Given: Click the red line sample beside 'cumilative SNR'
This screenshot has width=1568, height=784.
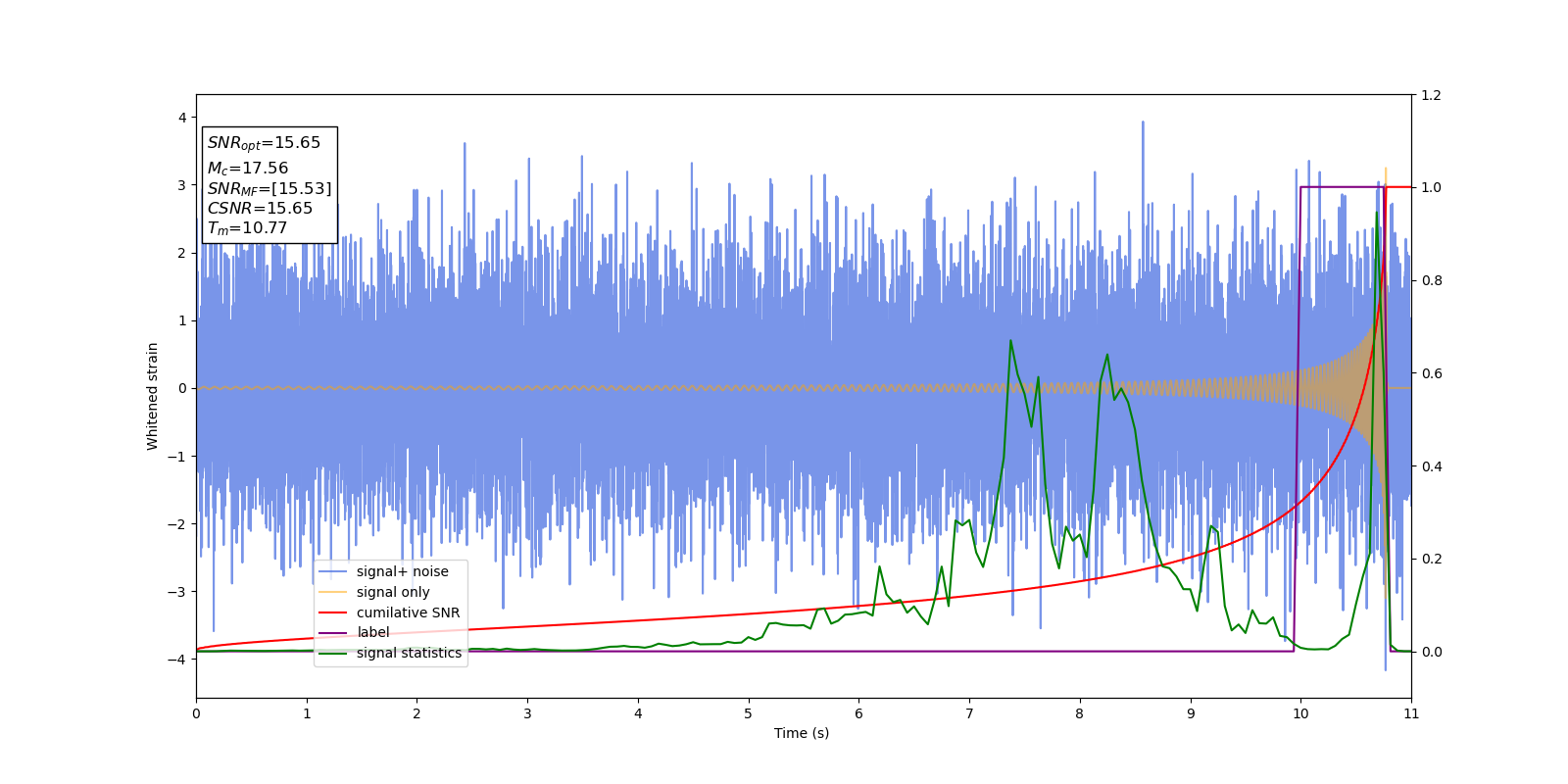Looking at the screenshot, I should pyautogui.click(x=333, y=612).
